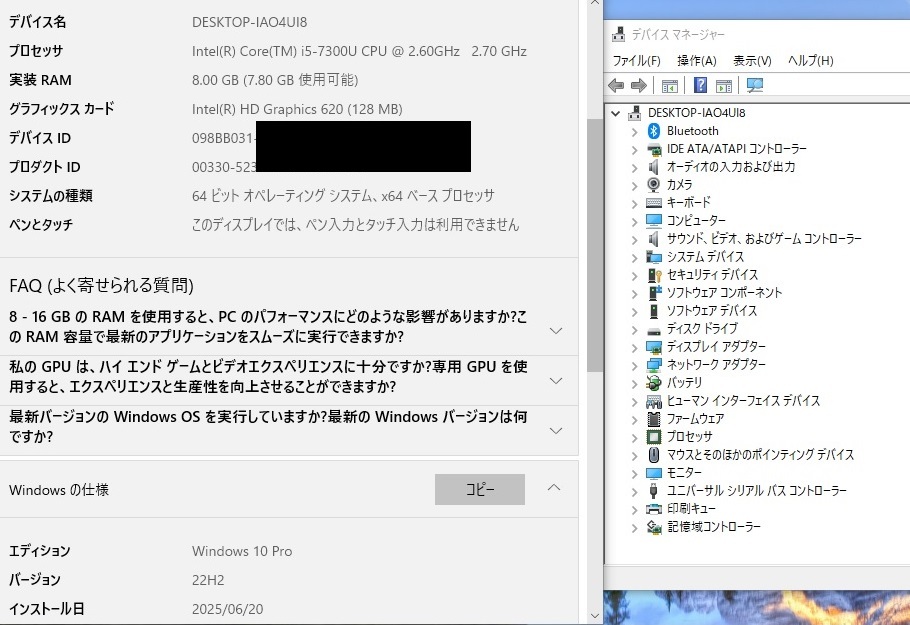Expand the Bluetooth tree node
This screenshot has width=910, height=625.
[634, 132]
